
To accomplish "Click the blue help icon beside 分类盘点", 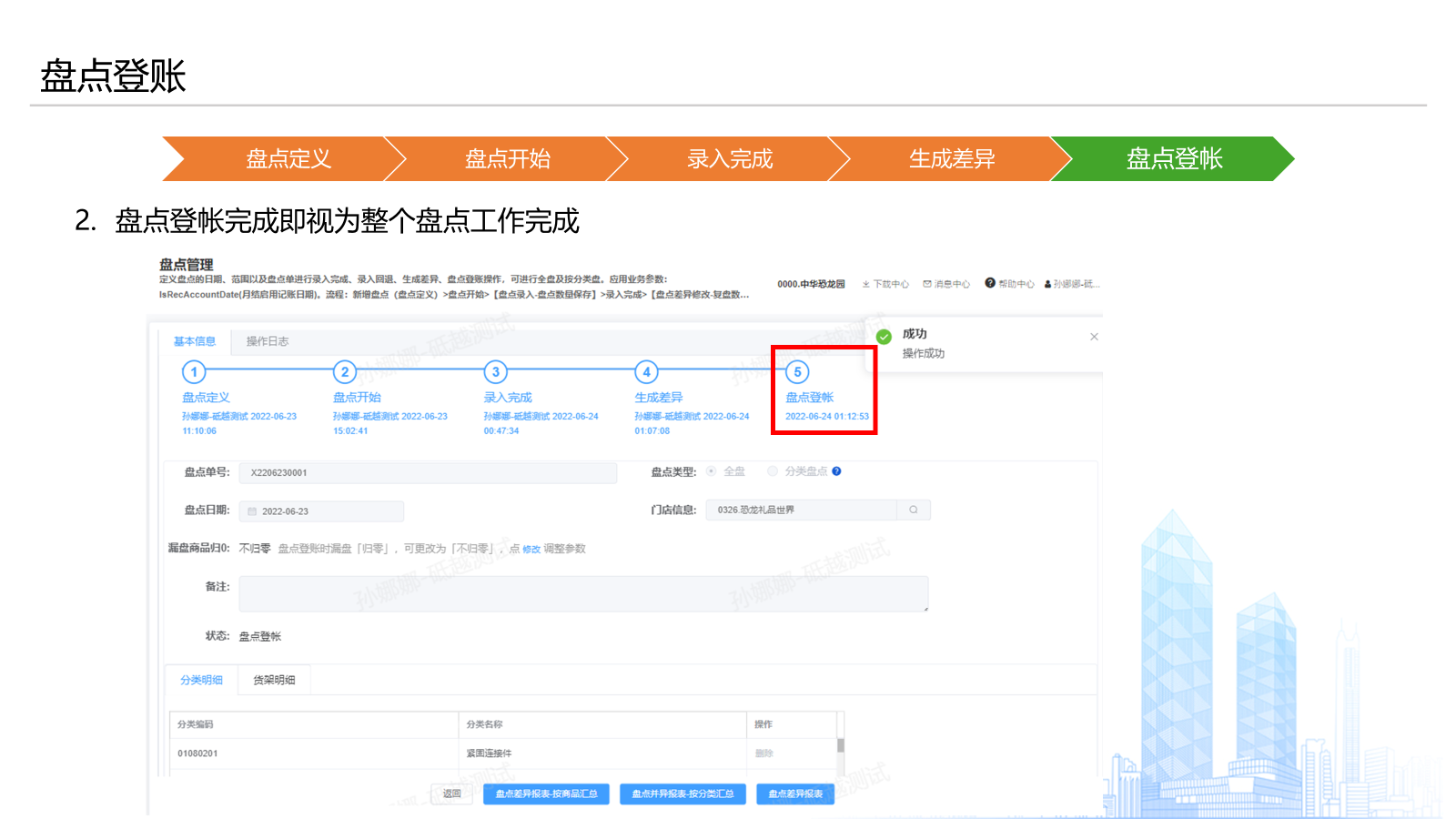I will pos(836,471).
